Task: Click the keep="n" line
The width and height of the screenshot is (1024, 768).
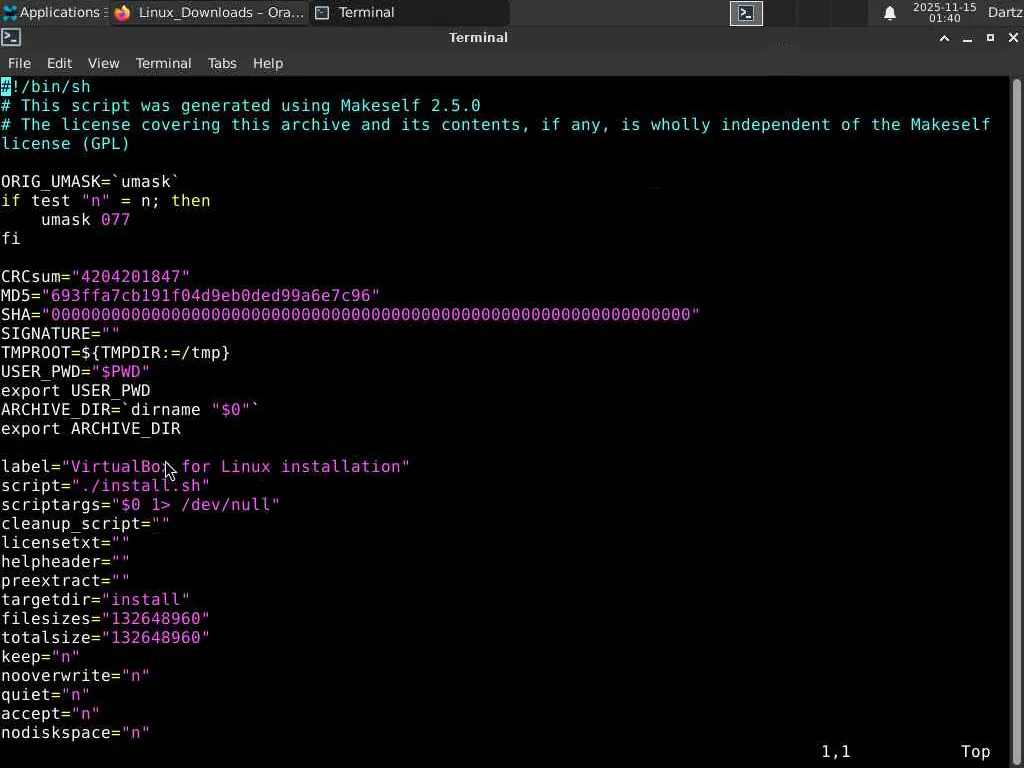Action: click(x=40, y=656)
